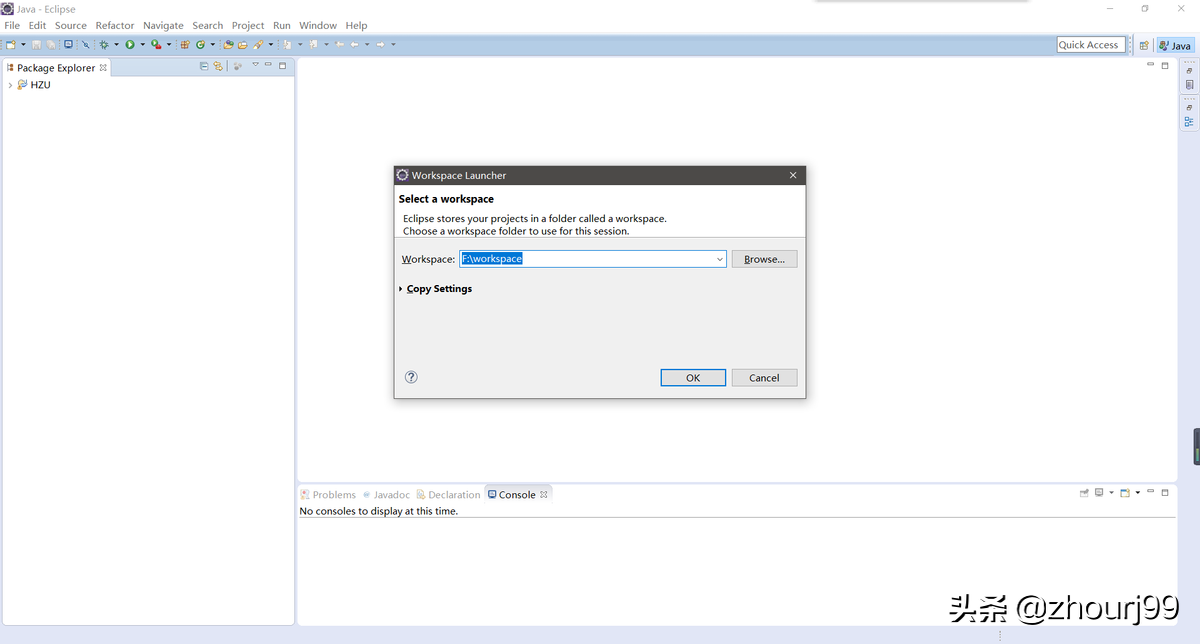Switch to the Javadoc tab
This screenshot has height=644, width=1200.
point(386,494)
